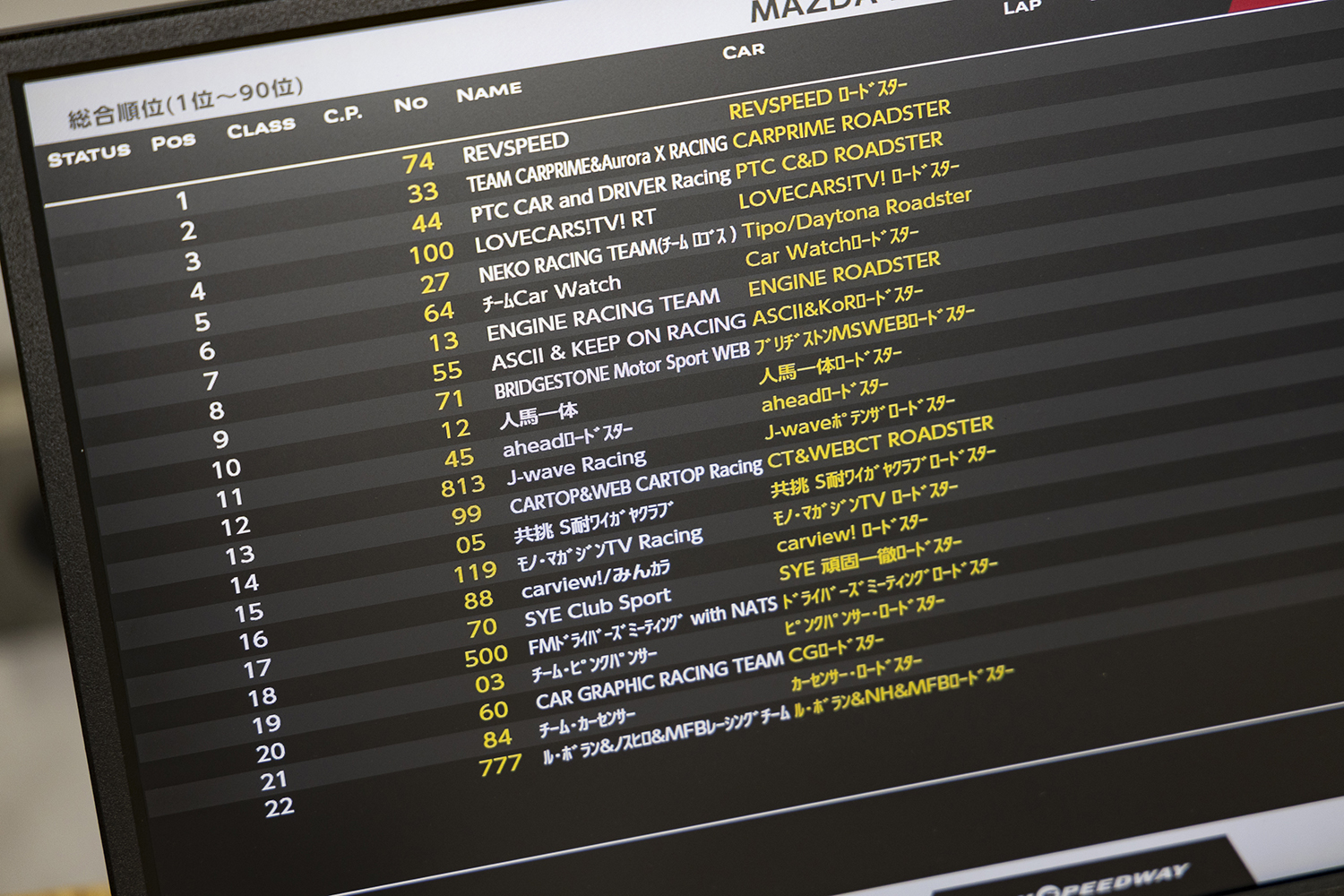Select SYE Club Sport team name
The height and width of the screenshot is (896, 1344).
coord(598,607)
